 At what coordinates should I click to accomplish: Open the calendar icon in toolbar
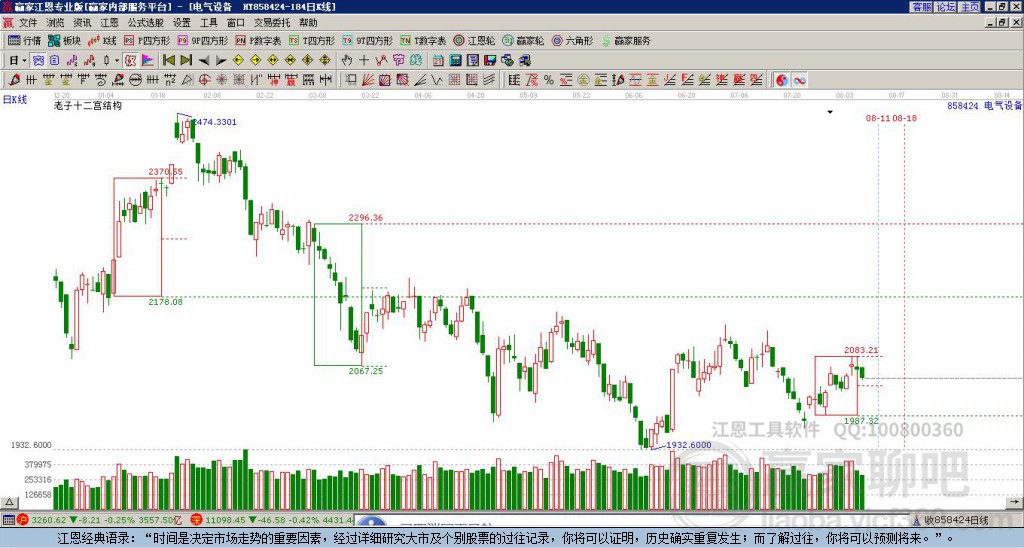pyautogui.click(x=438, y=60)
